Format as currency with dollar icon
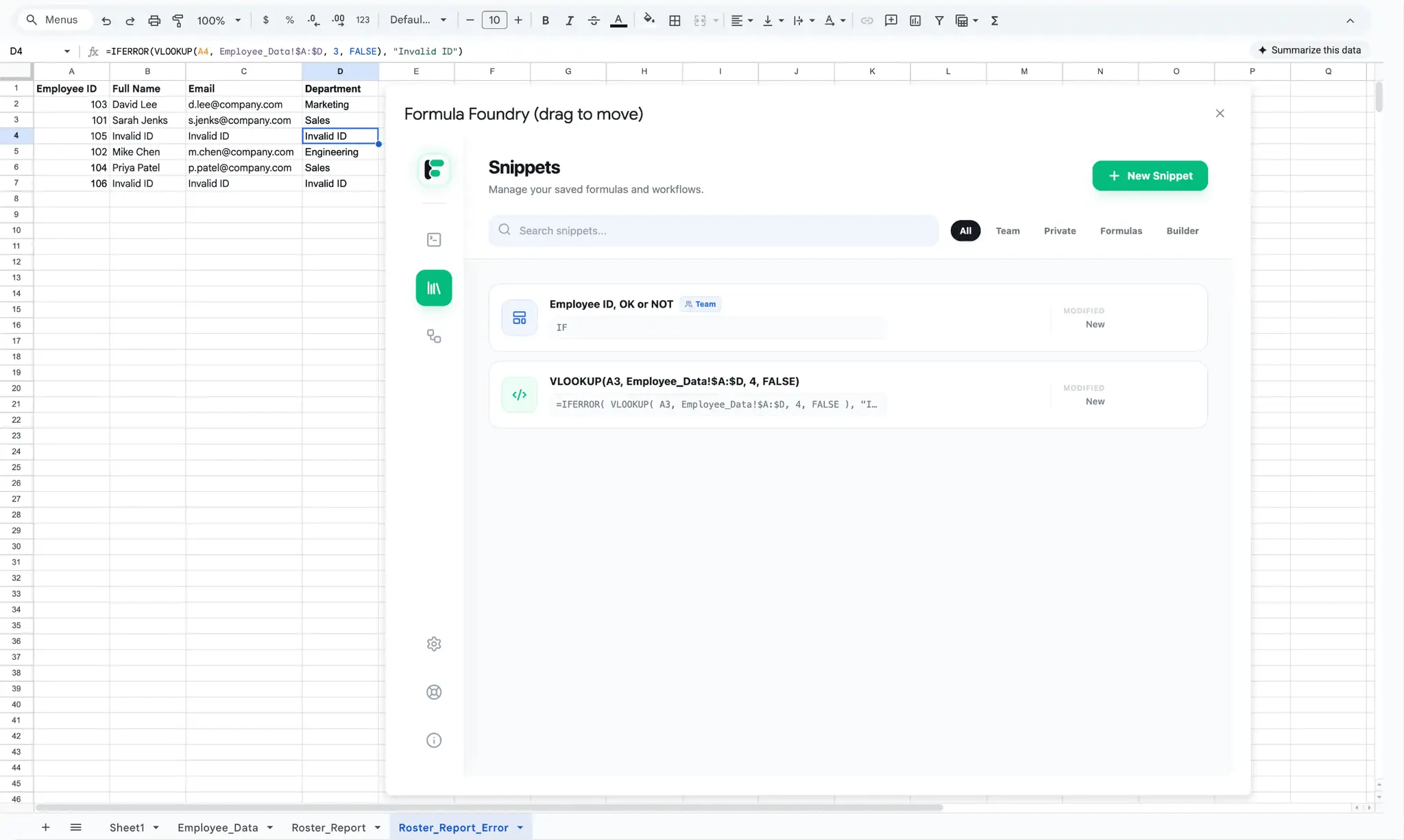 point(266,21)
